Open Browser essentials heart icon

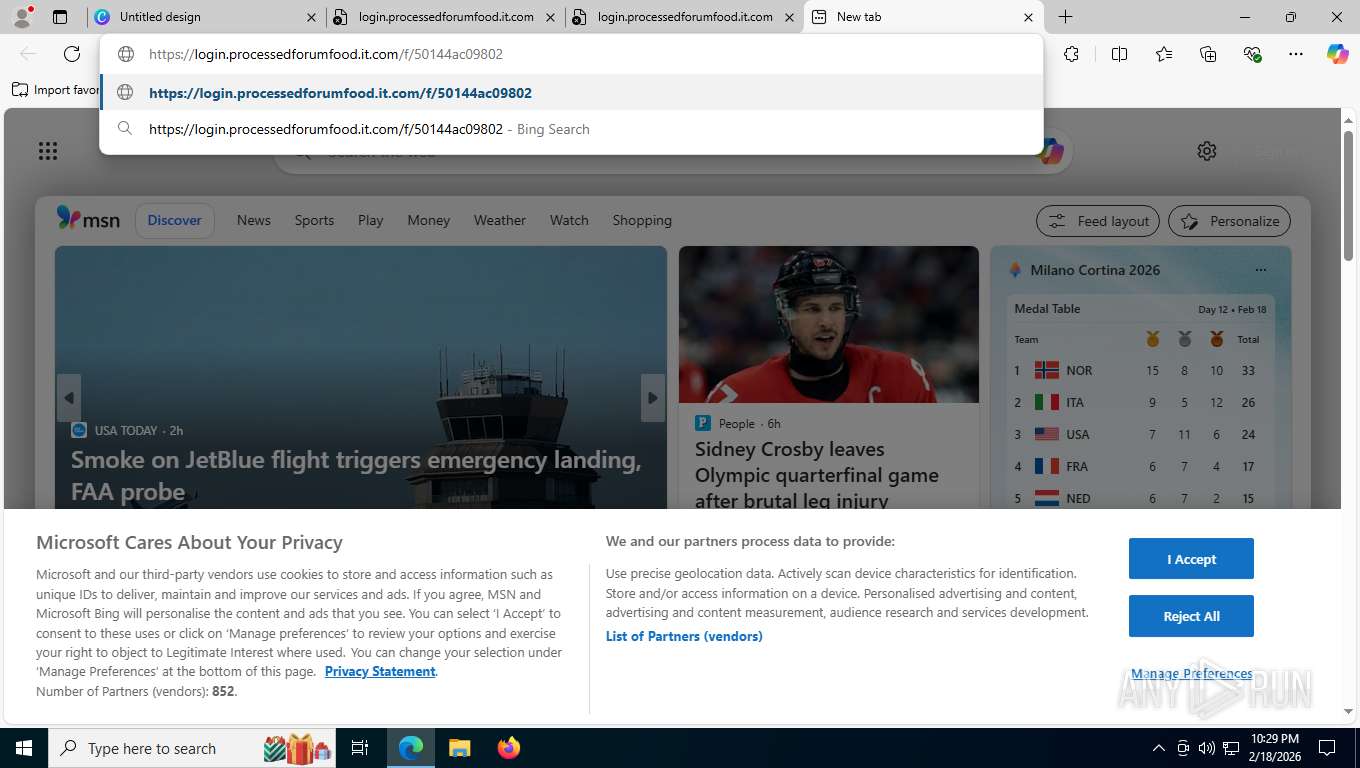[1252, 54]
